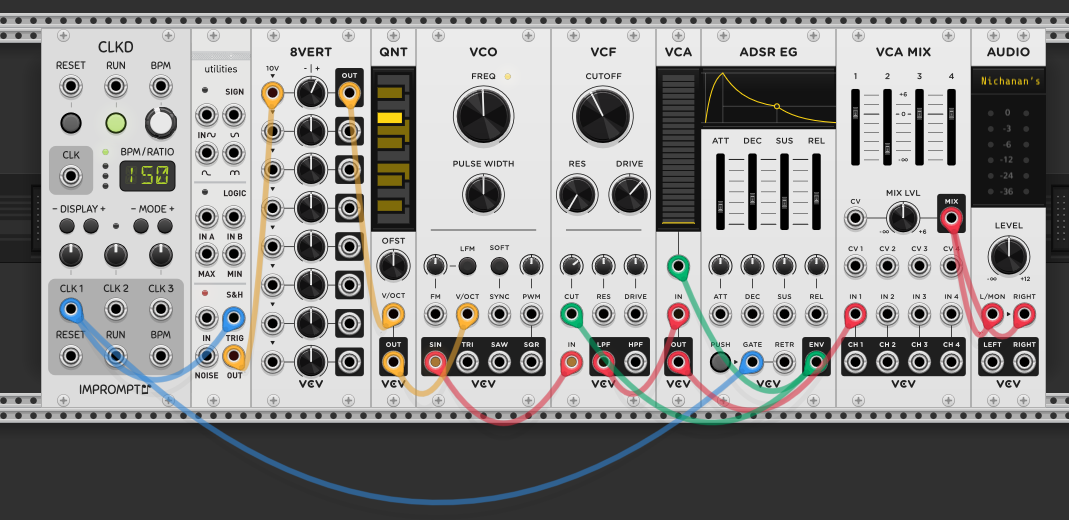
Task: Click the ADSR DEC slider
Action: 752,192
